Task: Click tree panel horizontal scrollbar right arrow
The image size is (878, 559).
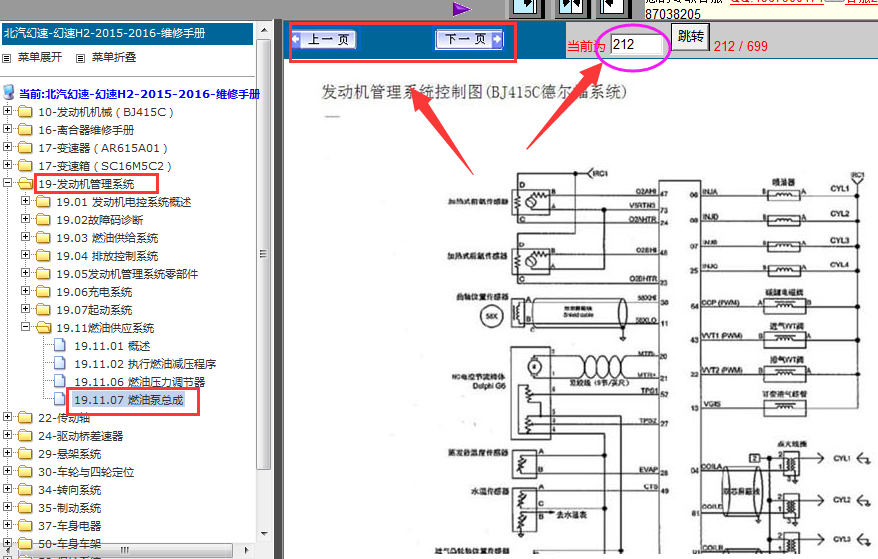Action: click(246, 550)
